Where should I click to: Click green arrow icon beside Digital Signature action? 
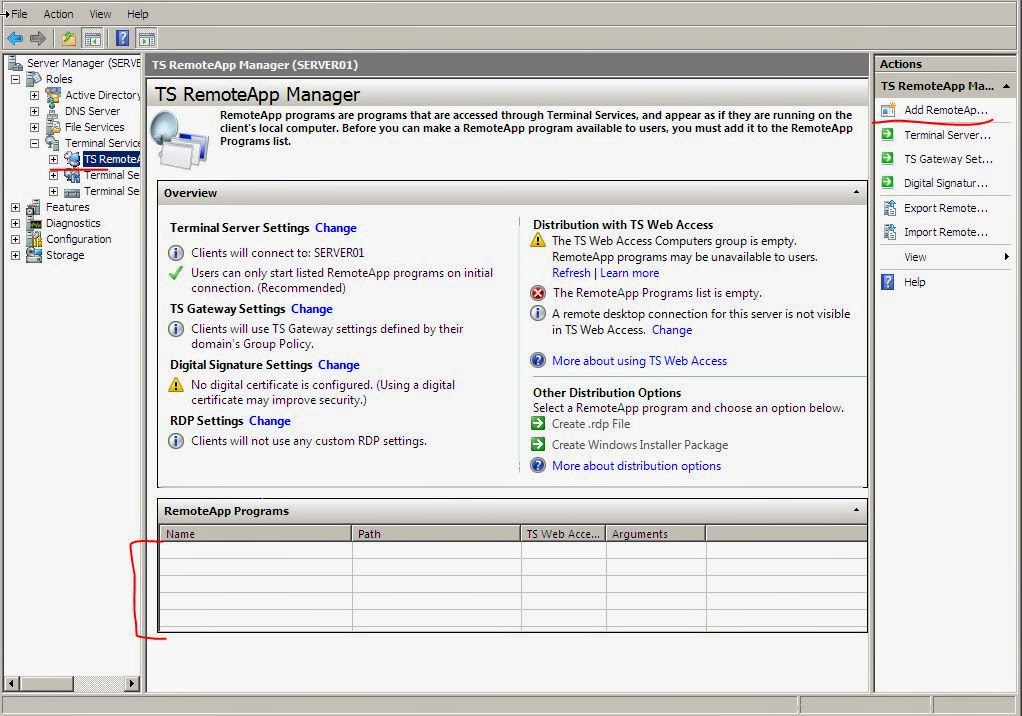(888, 182)
